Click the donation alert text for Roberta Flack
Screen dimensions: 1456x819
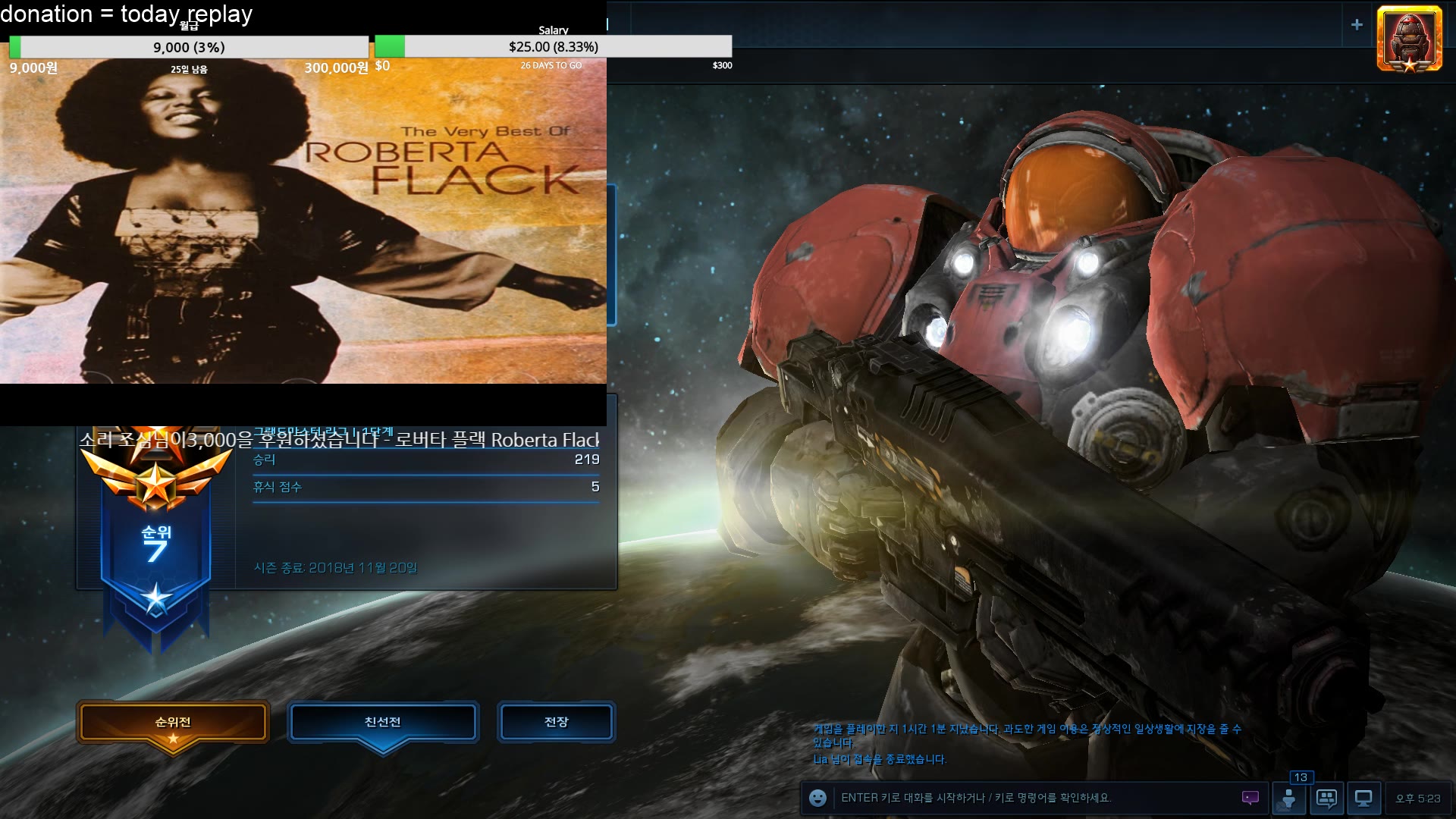click(340, 440)
